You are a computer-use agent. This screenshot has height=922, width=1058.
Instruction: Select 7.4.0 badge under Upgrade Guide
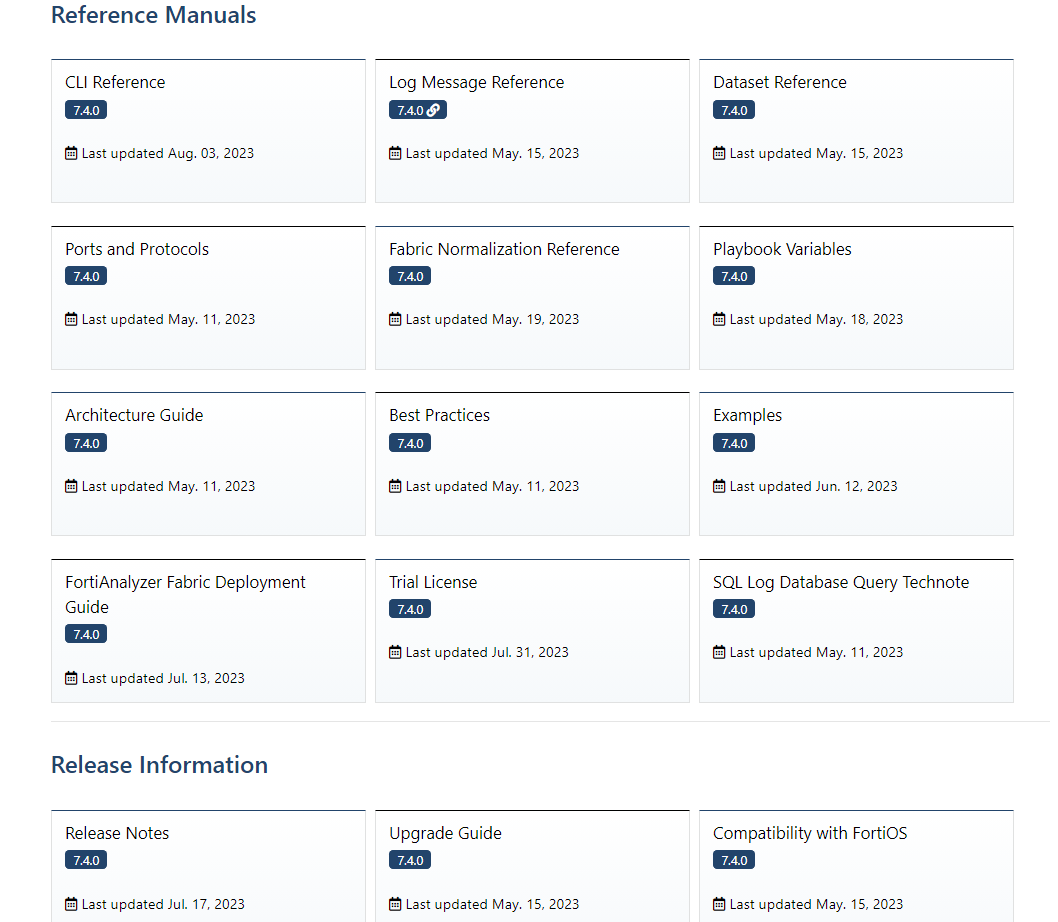(410, 860)
